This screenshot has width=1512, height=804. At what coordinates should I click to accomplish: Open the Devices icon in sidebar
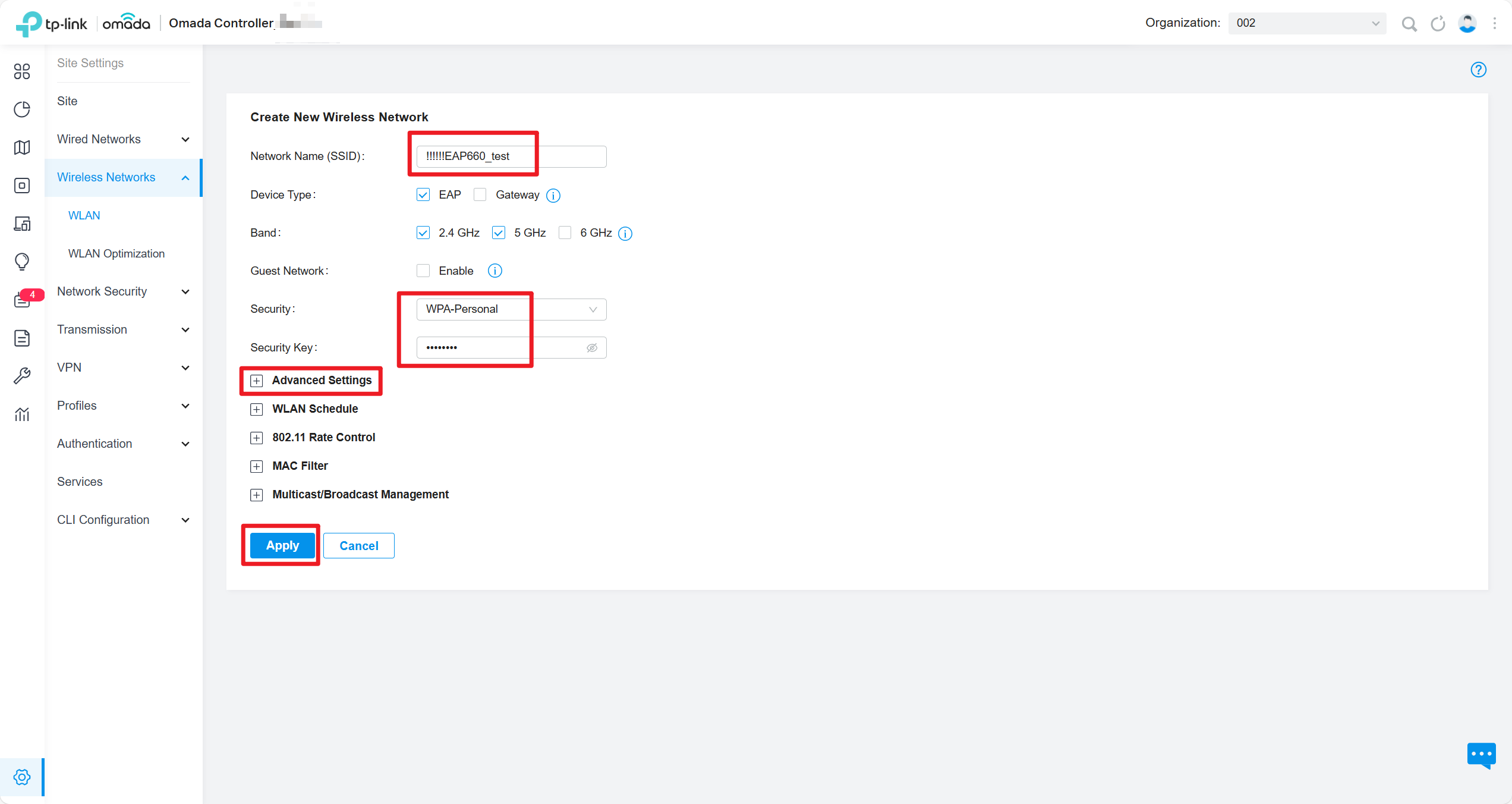tap(22, 186)
